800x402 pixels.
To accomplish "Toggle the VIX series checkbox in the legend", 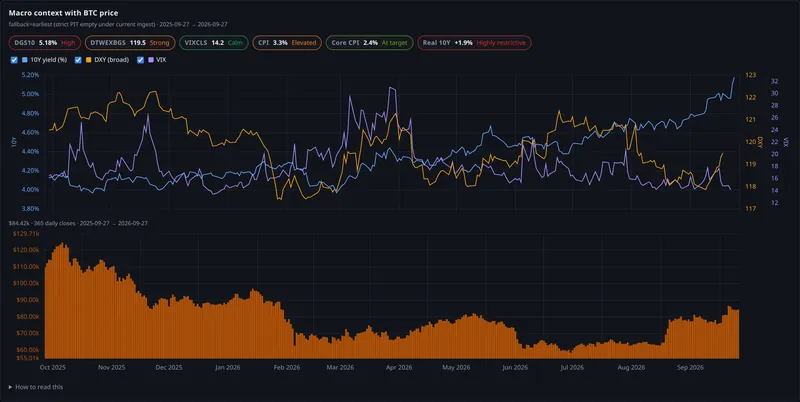I will tap(140, 60).
